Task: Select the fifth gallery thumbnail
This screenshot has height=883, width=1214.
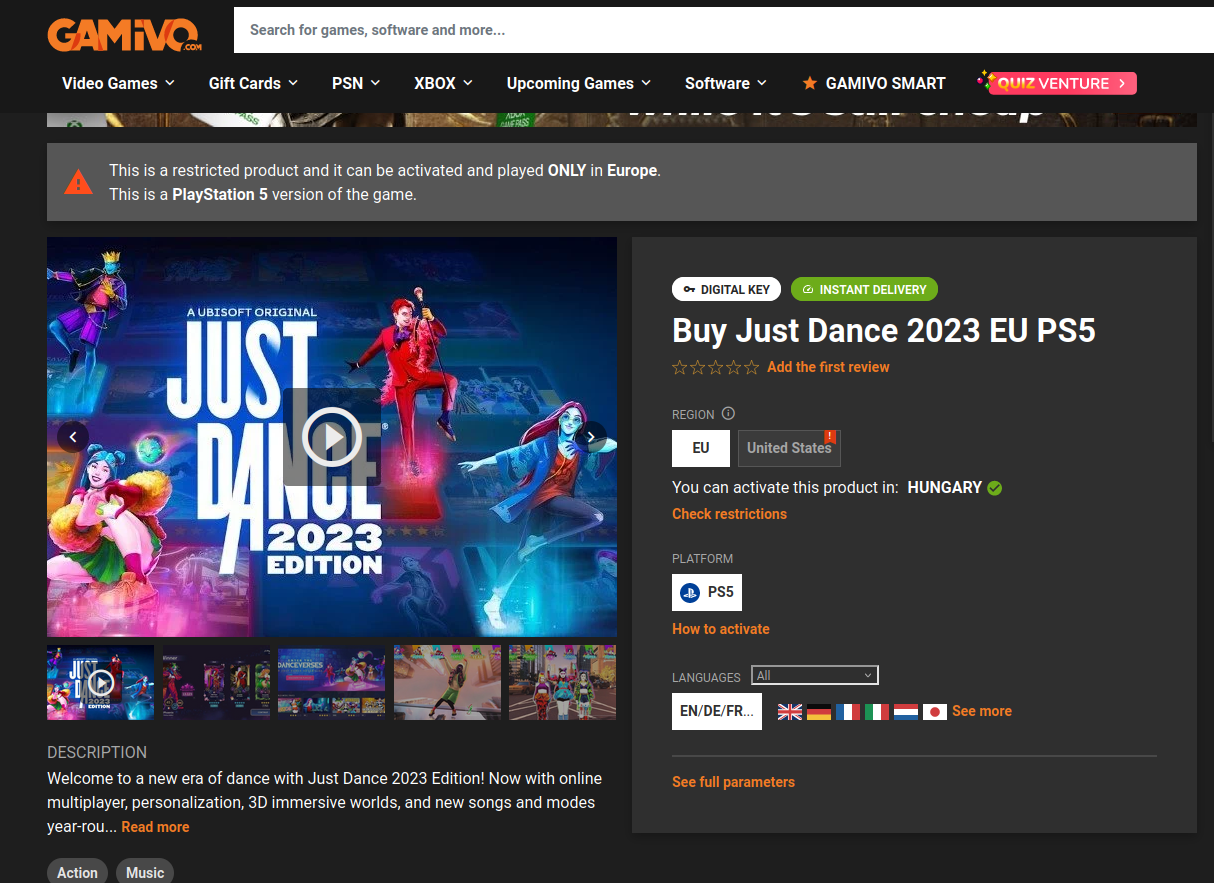Action: (562, 682)
